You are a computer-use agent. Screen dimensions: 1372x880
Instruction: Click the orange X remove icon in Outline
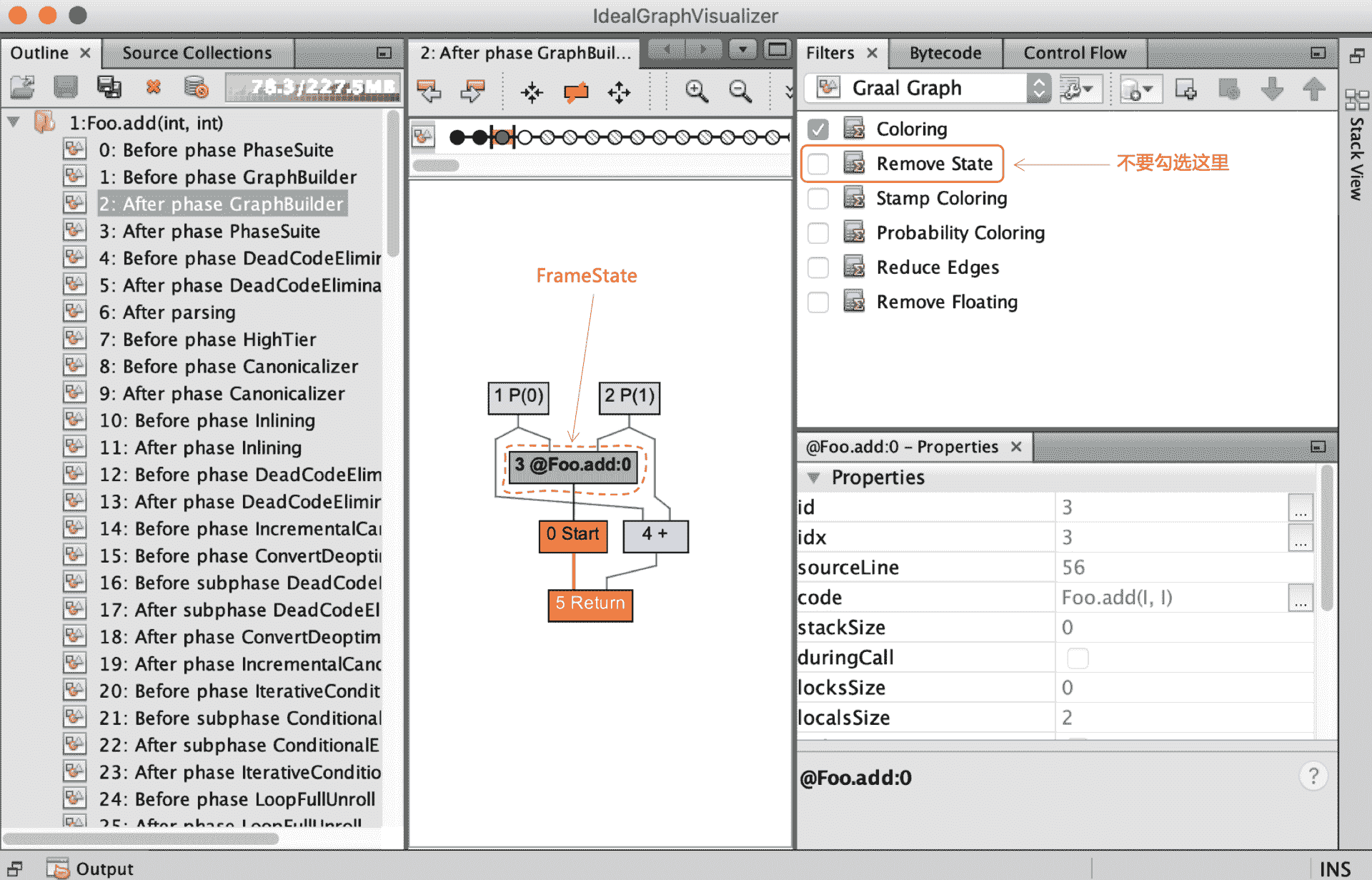coord(153,87)
